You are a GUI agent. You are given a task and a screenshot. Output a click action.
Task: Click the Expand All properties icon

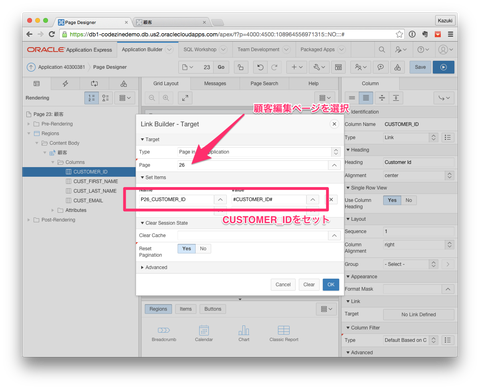[x=396, y=98]
